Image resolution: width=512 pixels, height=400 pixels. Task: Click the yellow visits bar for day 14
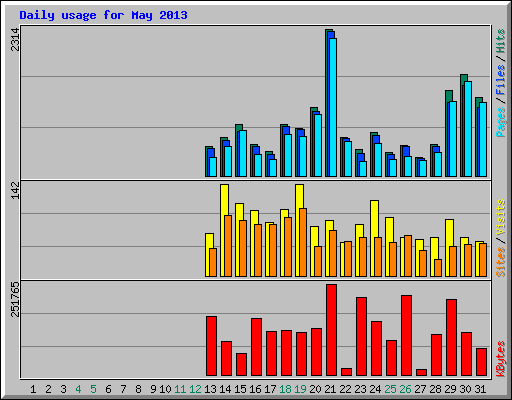pyautogui.click(x=224, y=230)
